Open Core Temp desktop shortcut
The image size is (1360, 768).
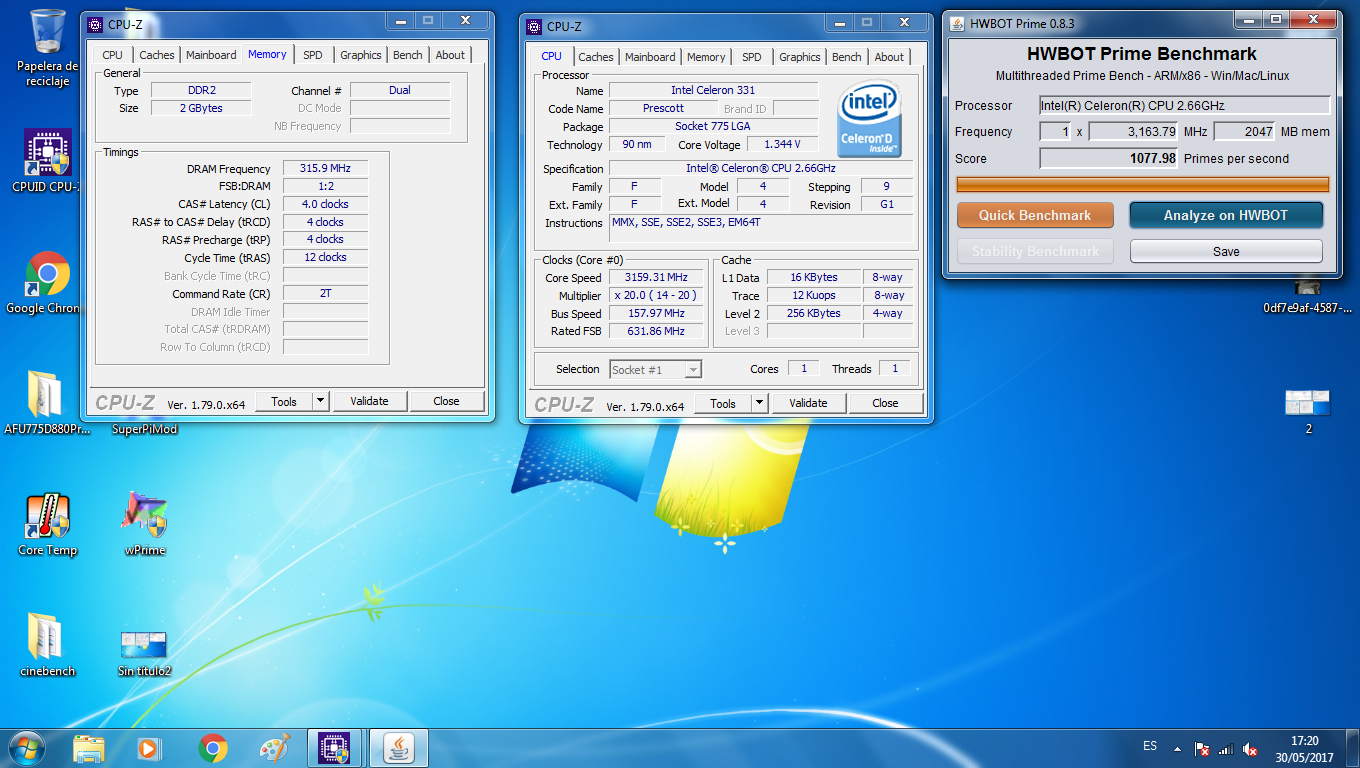coord(47,525)
